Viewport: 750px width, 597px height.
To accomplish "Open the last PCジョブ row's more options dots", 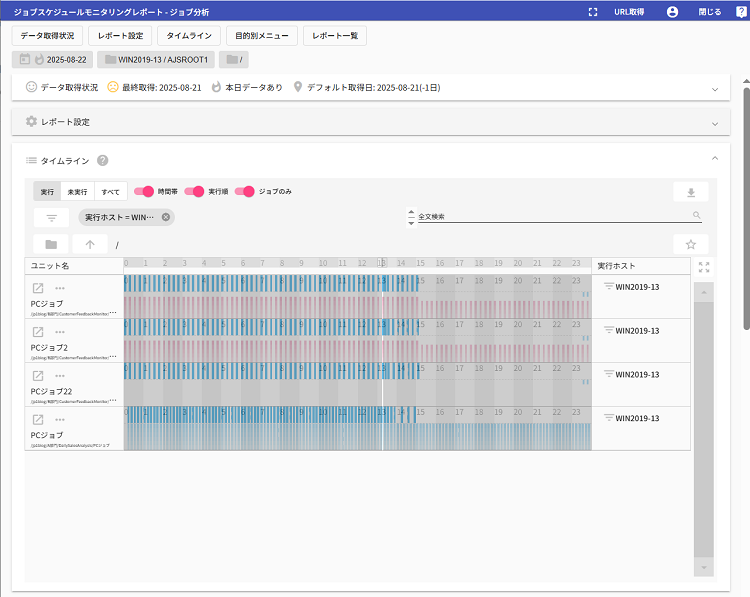I will 60,420.
